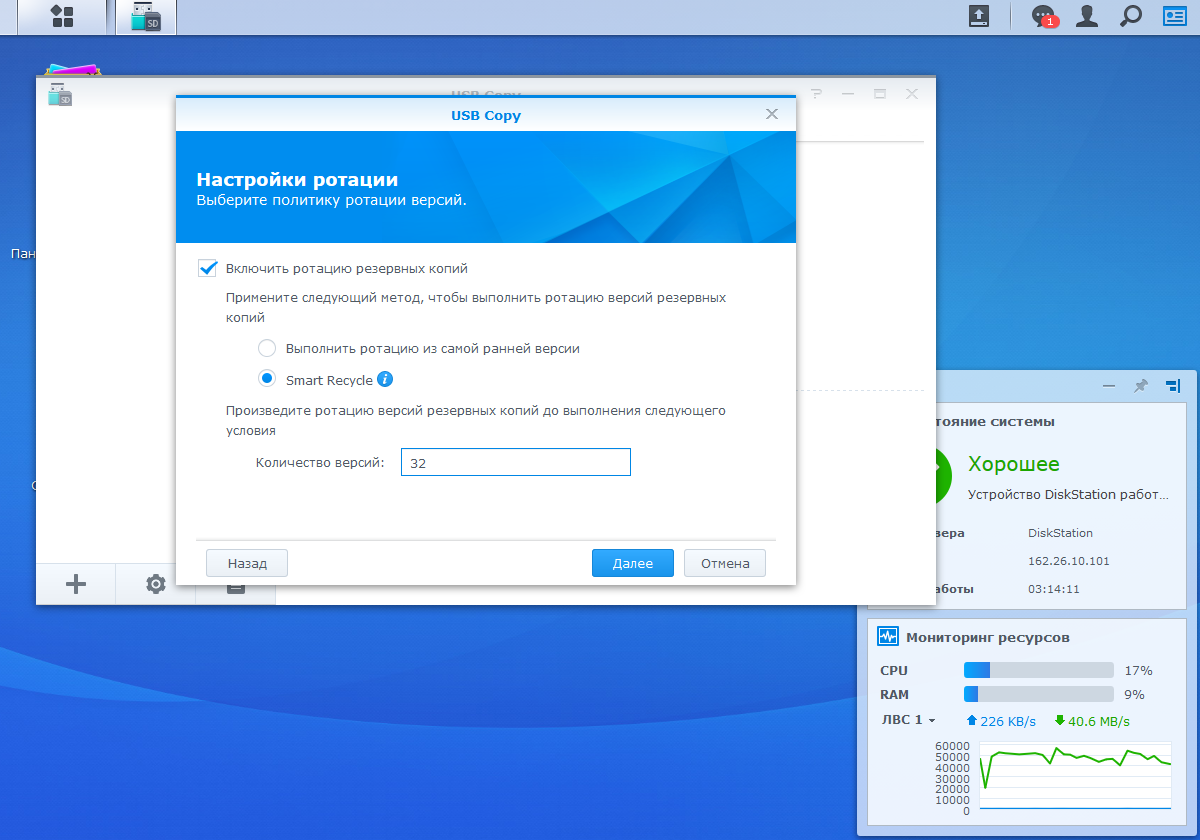
Task: Pin the widget panel
Action: tap(1140, 385)
